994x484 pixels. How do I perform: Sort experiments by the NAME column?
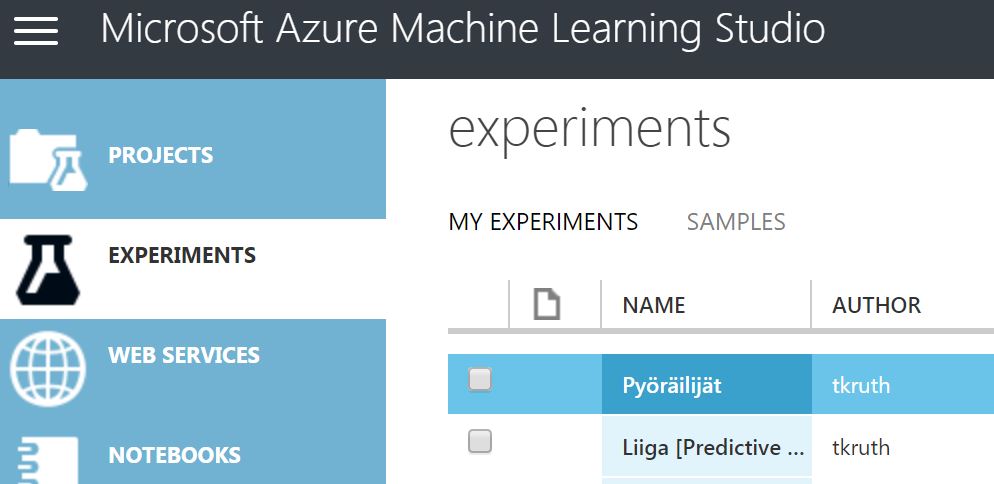tap(654, 305)
